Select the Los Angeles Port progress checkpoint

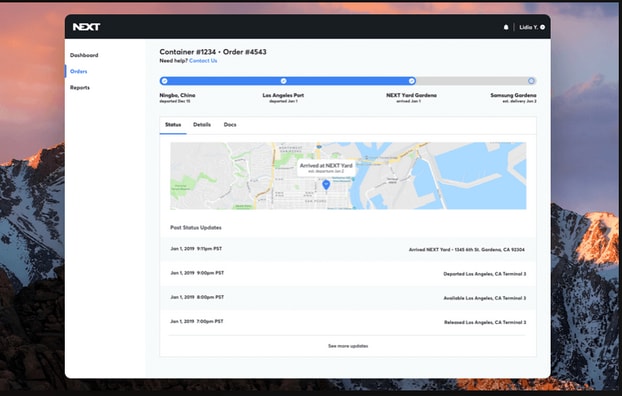click(x=284, y=81)
